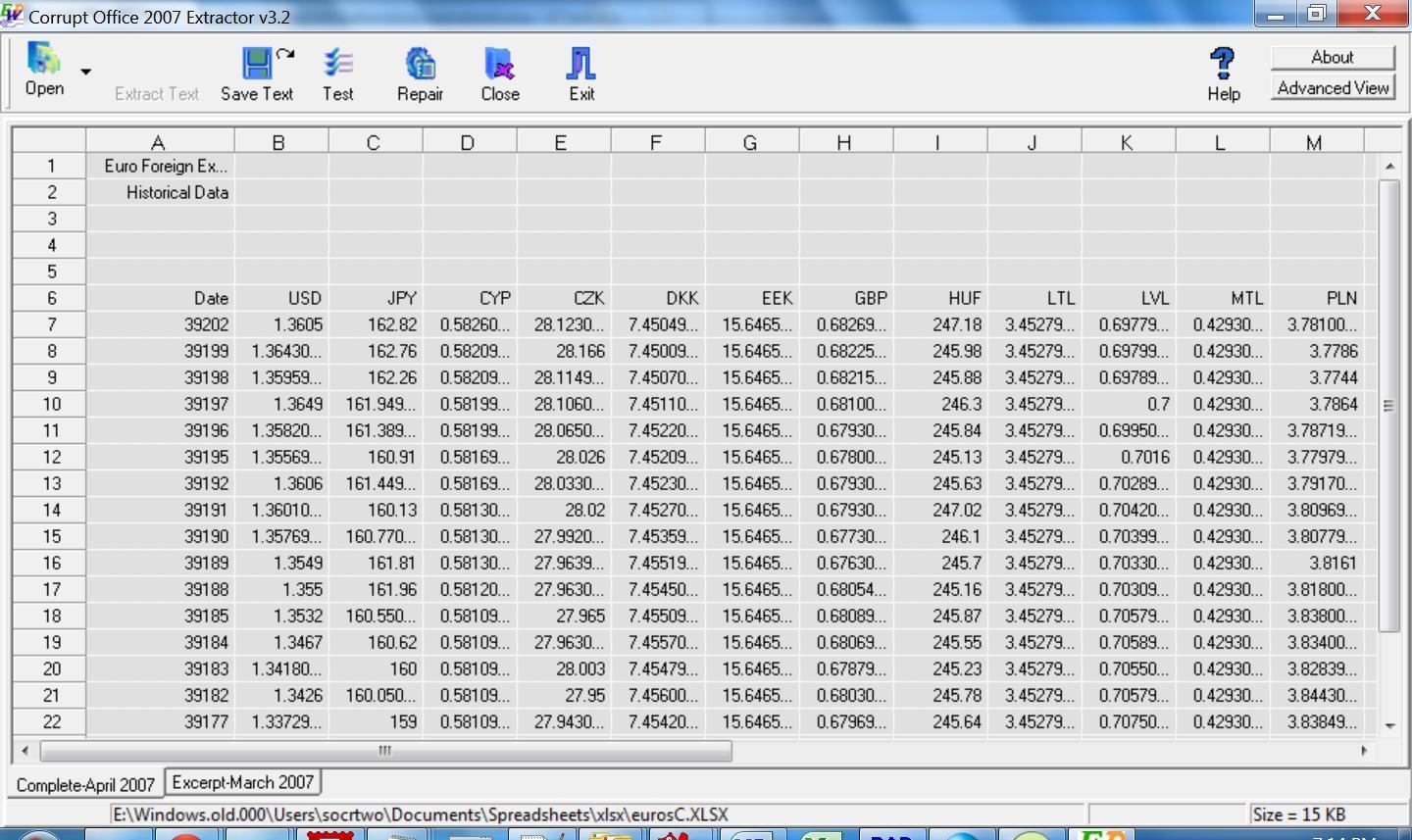The height and width of the screenshot is (840, 1412).
Task: Switch to Advanced View
Action: 1333,87
